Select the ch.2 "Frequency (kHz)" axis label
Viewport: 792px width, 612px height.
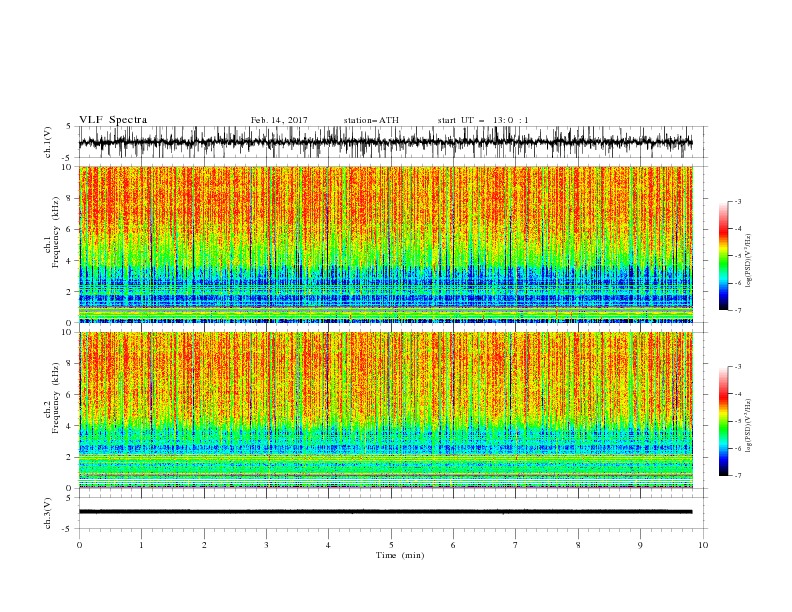coord(56,397)
